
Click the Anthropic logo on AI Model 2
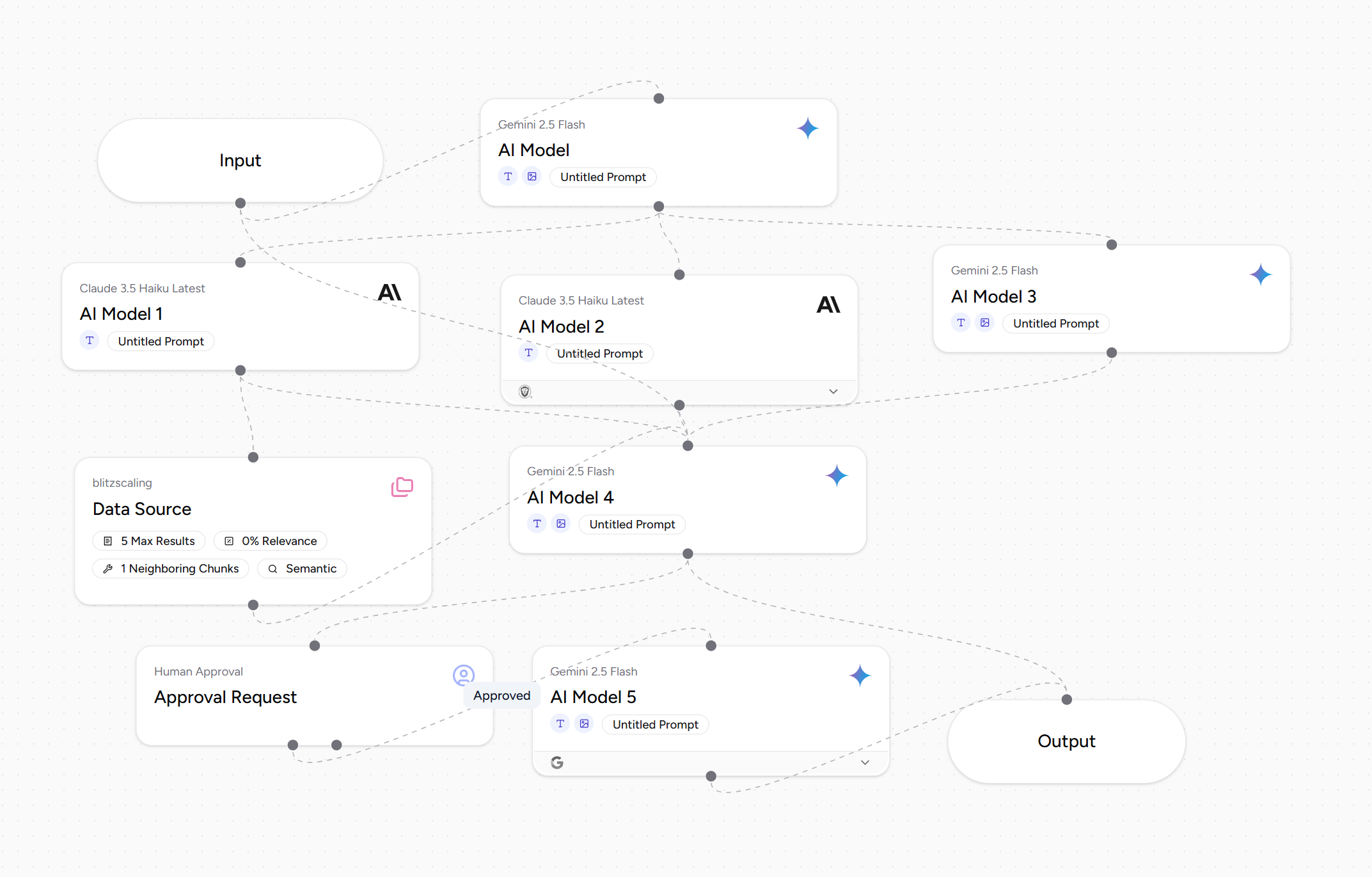coord(828,304)
